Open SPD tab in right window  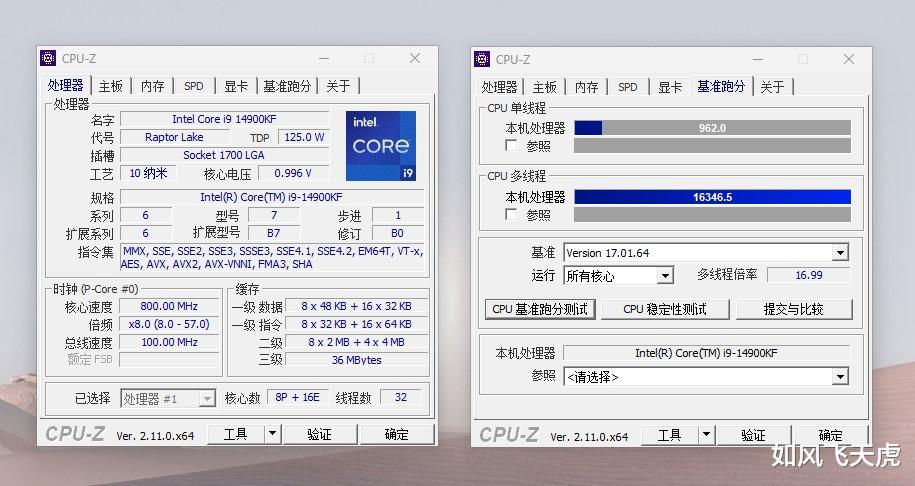pyautogui.click(x=628, y=87)
